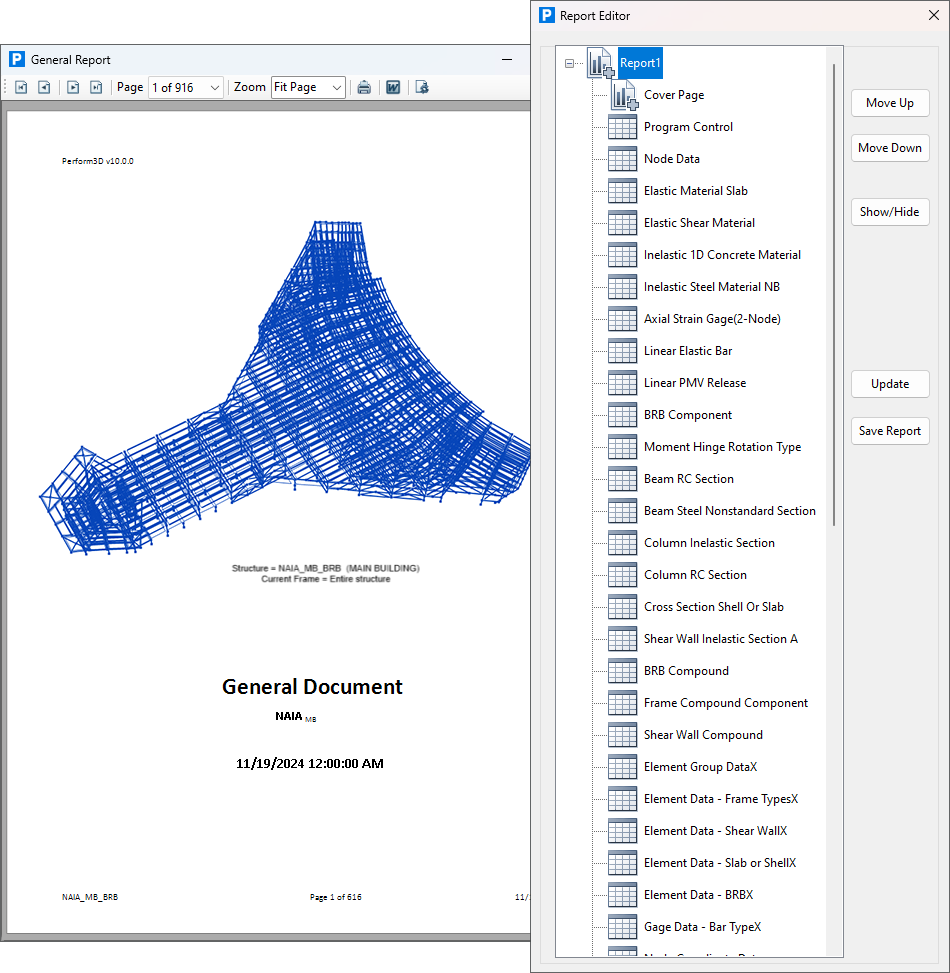
Task: Click the Perform3D v10.0.0 header text
Action: click(x=97, y=161)
